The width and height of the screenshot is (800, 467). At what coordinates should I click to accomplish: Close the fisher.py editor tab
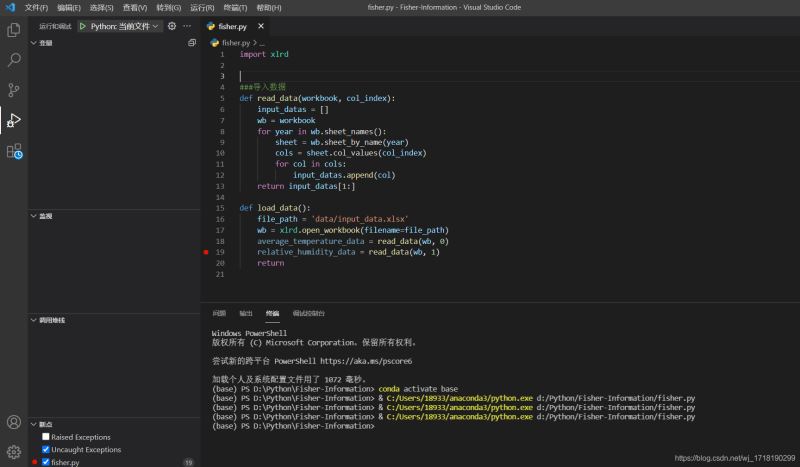coord(260,26)
